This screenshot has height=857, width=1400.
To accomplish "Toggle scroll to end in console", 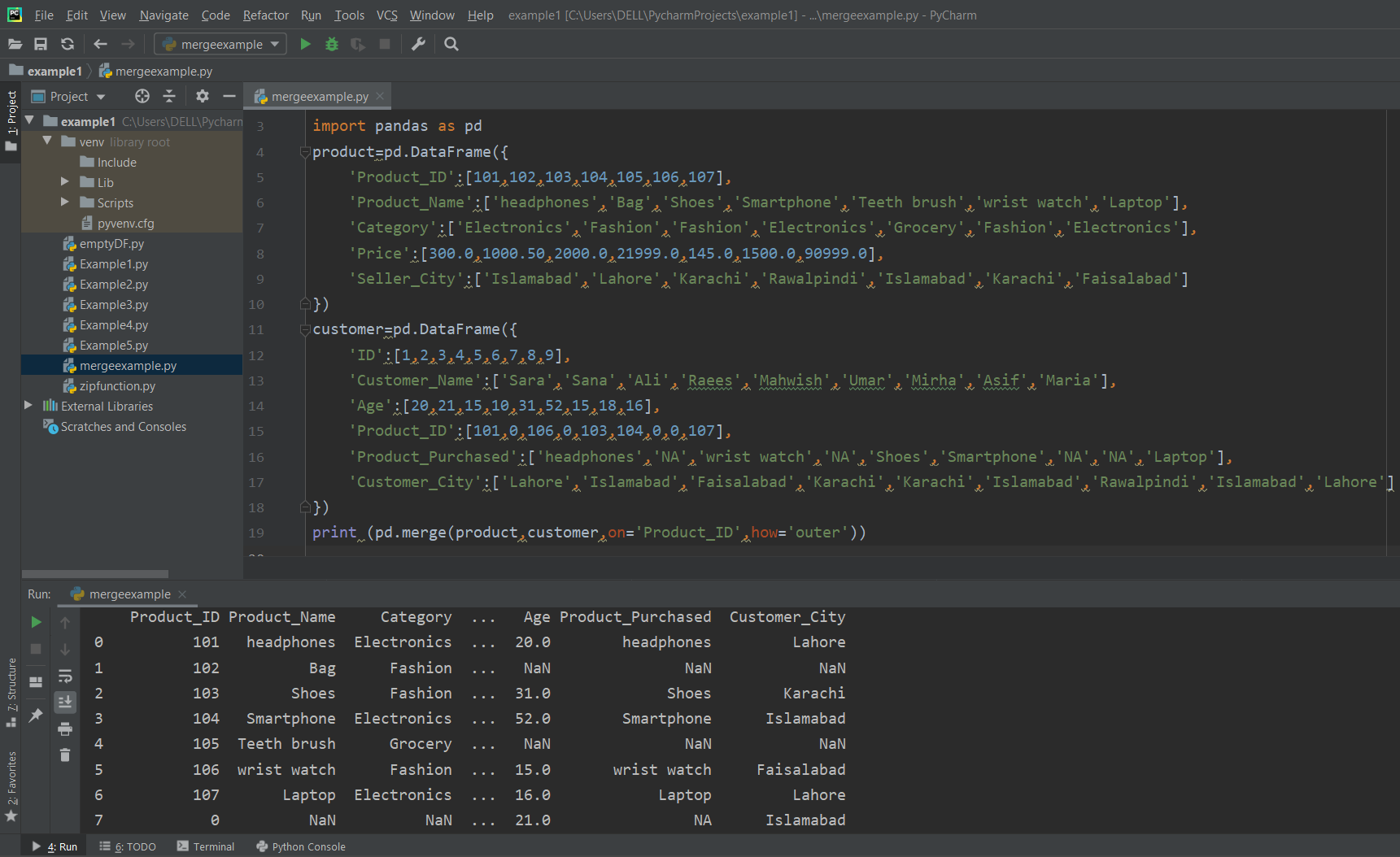I will click(x=65, y=702).
